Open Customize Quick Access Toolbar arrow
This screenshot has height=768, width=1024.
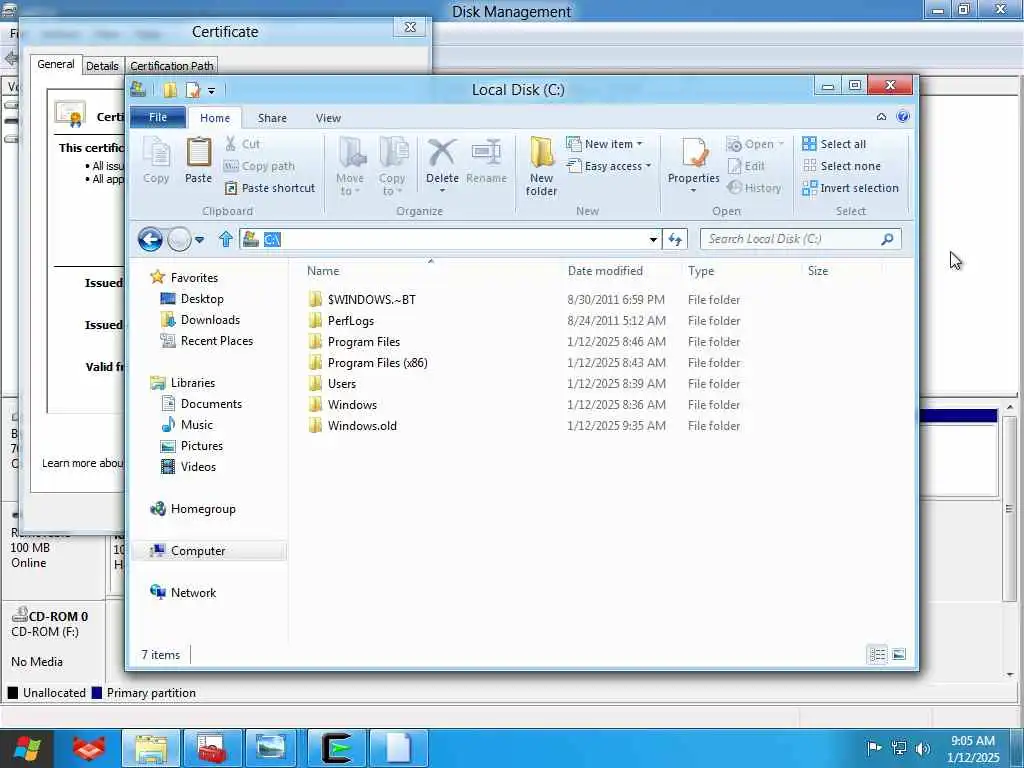pyautogui.click(x=212, y=91)
